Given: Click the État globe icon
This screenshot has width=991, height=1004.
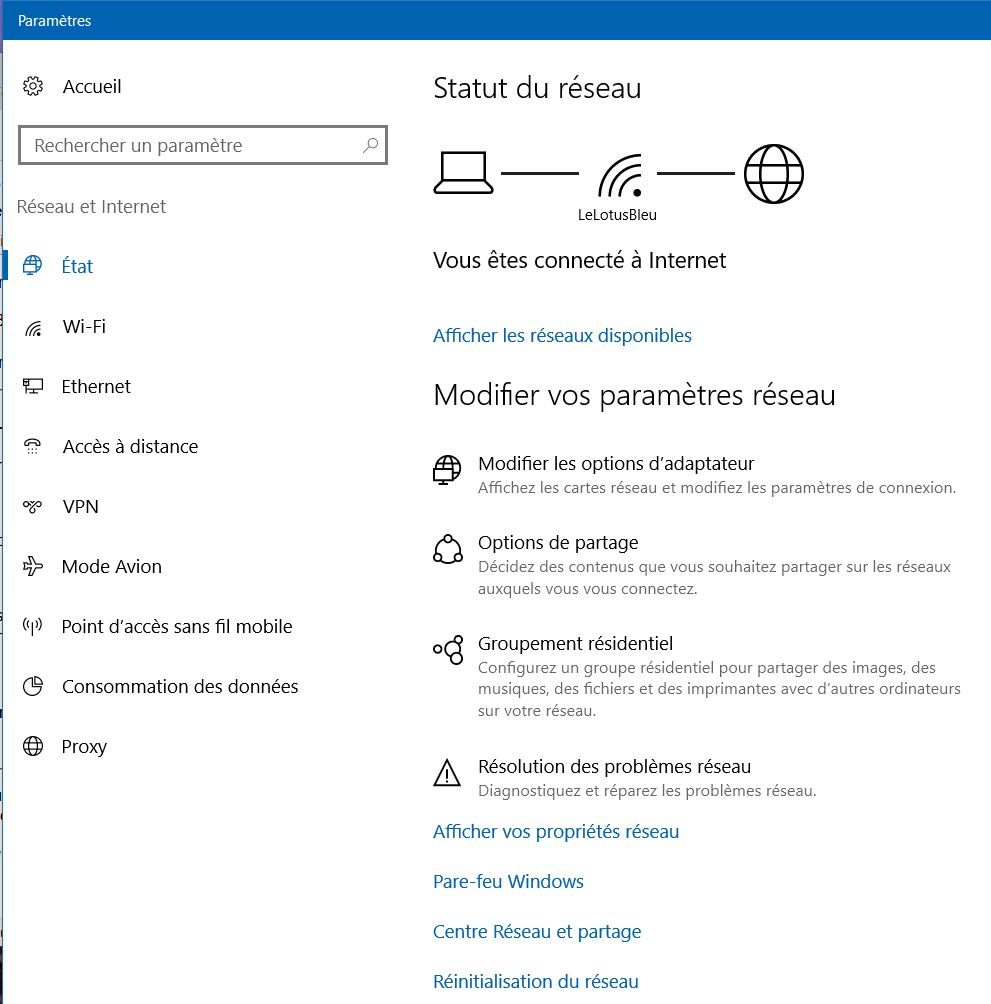Looking at the screenshot, I should tap(33, 265).
